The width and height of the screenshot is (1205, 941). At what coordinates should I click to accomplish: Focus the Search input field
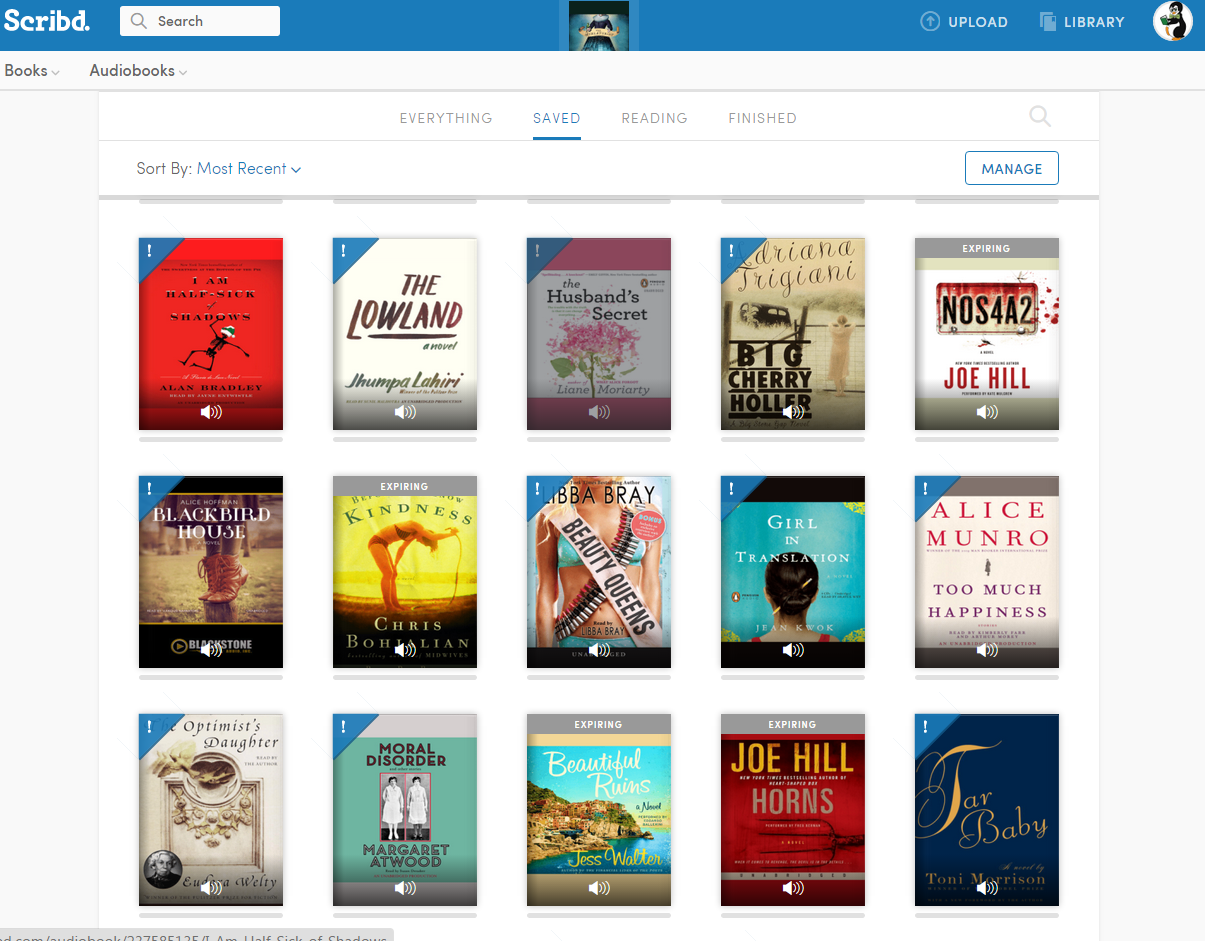200,21
